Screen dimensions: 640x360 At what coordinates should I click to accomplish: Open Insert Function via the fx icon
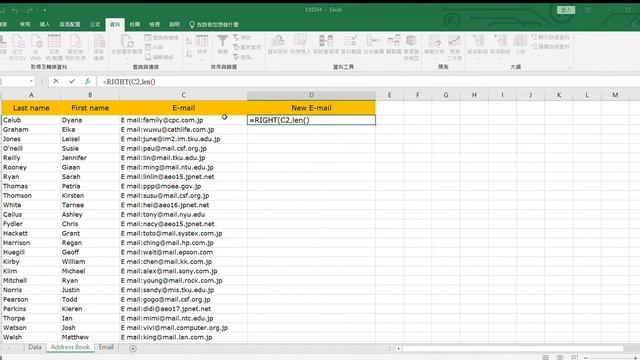87,81
